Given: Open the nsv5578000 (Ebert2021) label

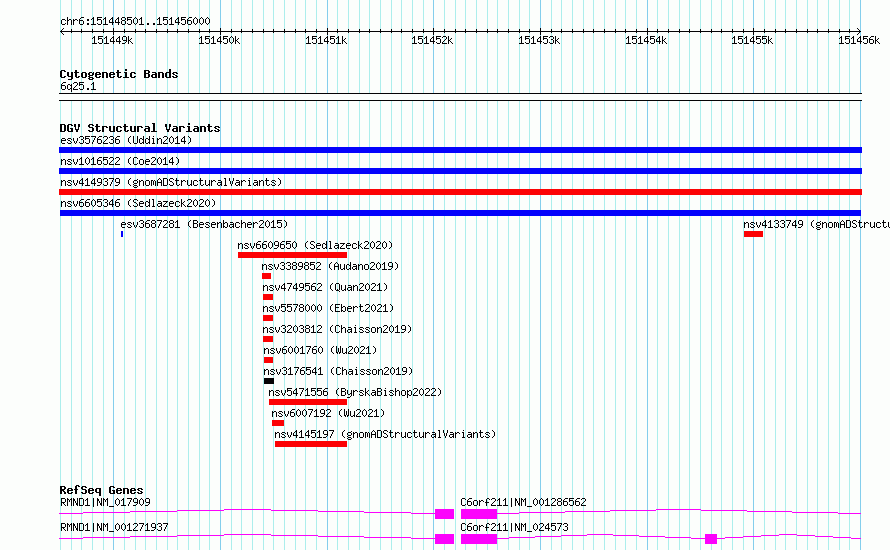Looking at the screenshot, I should click(x=328, y=308).
